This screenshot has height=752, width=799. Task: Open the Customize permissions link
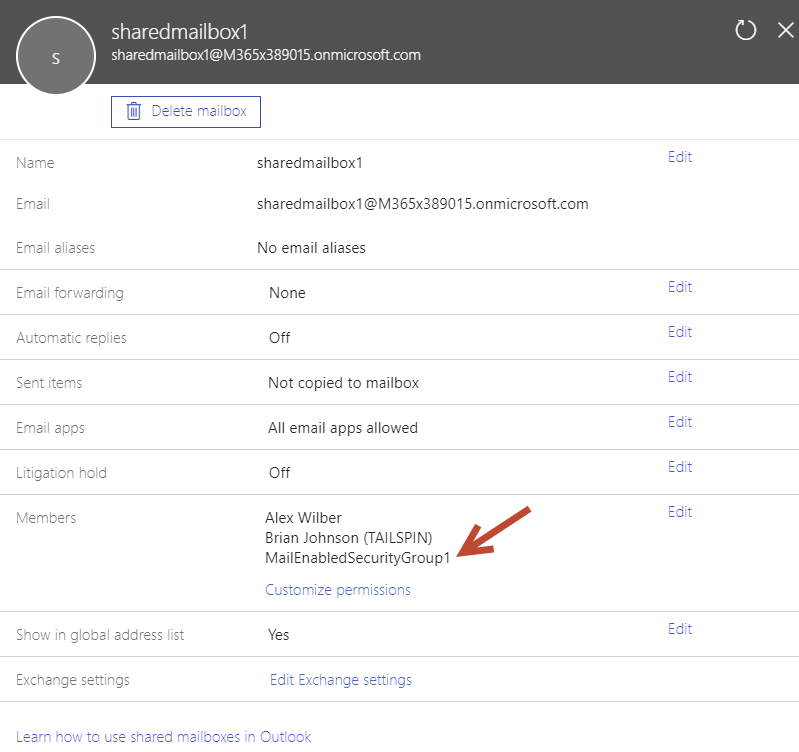337,590
